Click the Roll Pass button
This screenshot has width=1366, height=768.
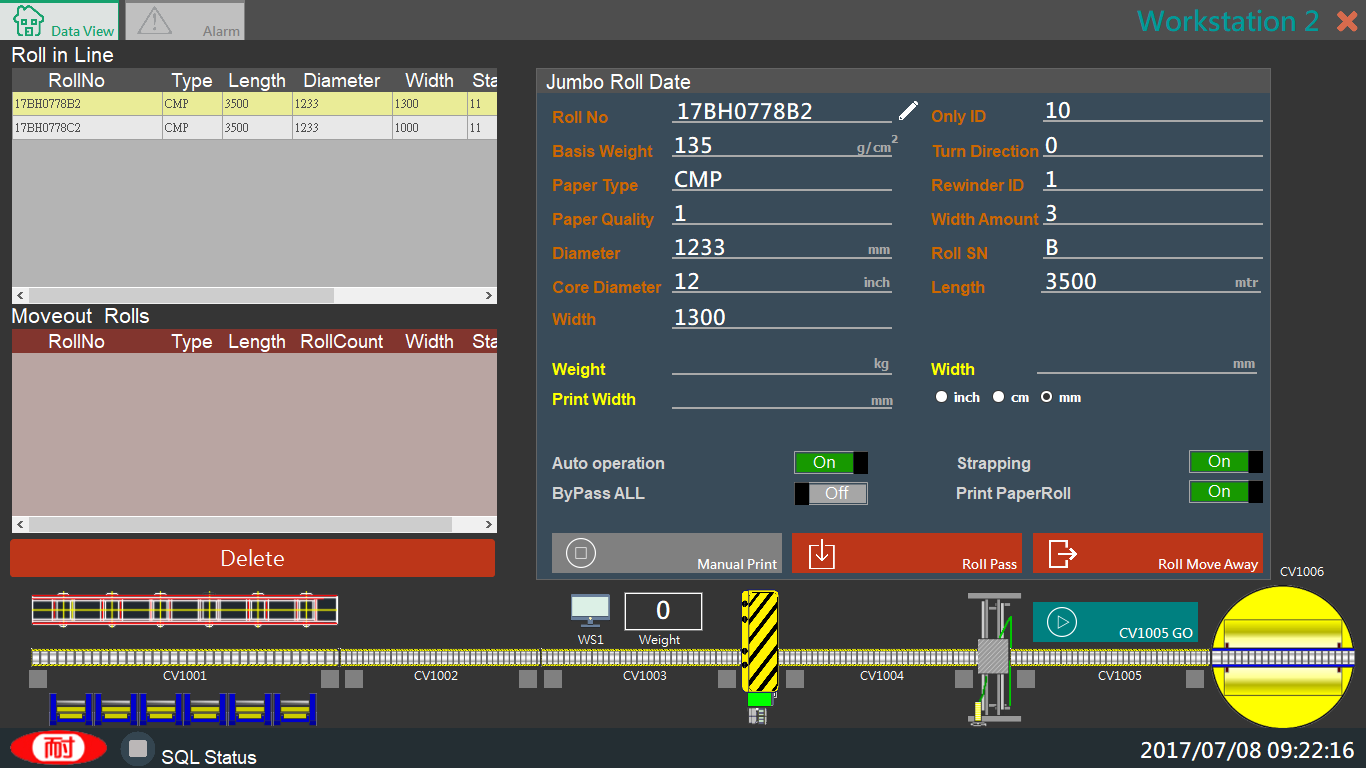[908, 553]
